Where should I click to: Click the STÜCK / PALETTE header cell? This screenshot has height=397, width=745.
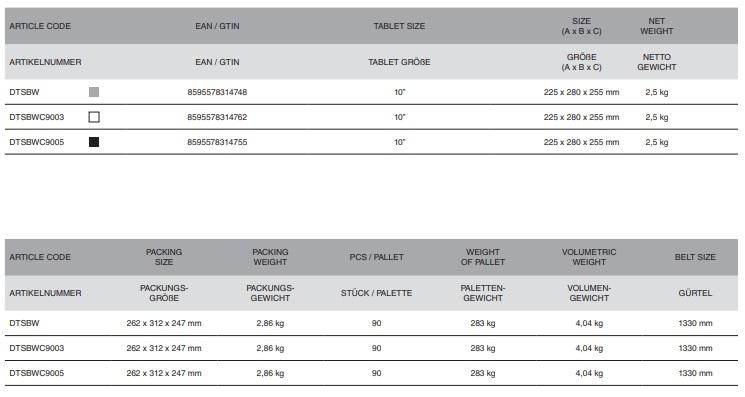(376, 293)
